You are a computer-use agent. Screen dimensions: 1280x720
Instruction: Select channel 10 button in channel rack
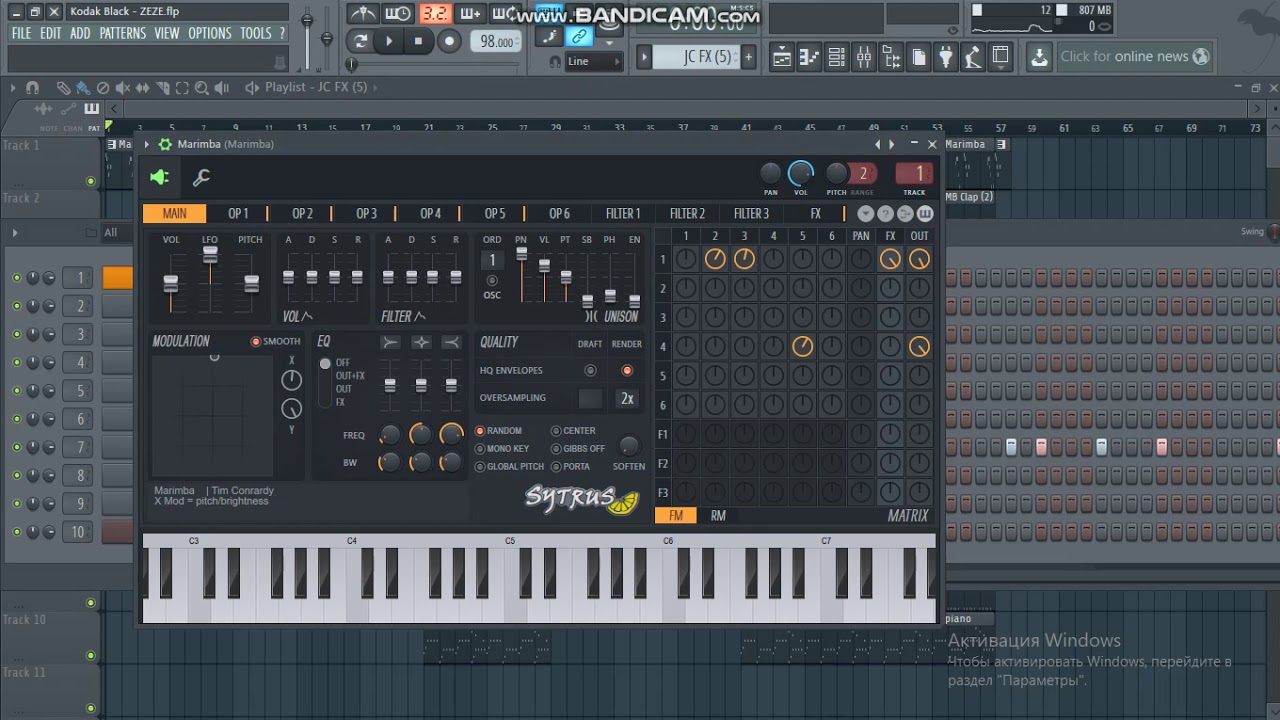77,532
